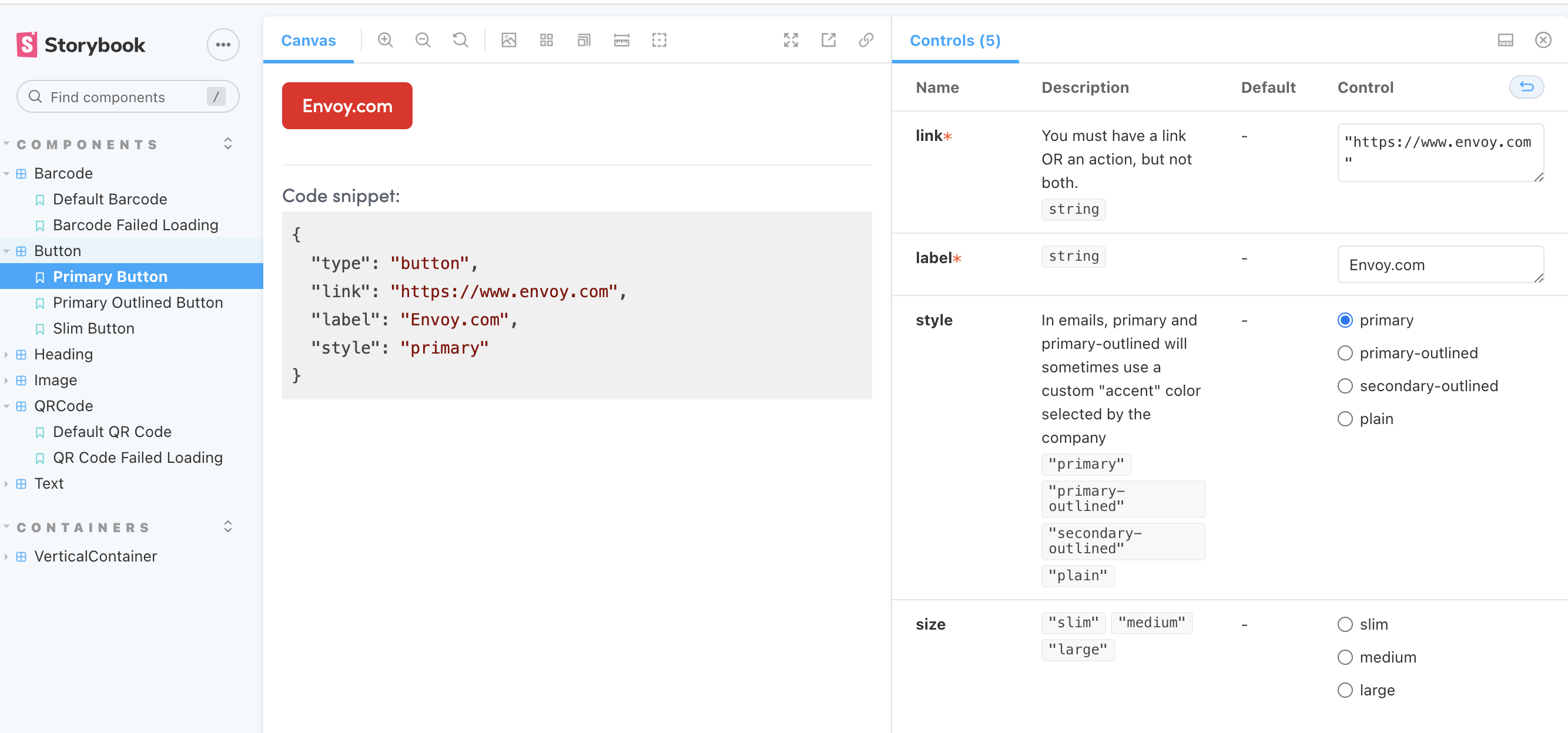The height and width of the screenshot is (733, 1568).
Task: Collapse the Button tree node
Action: pyautogui.click(x=6, y=251)
